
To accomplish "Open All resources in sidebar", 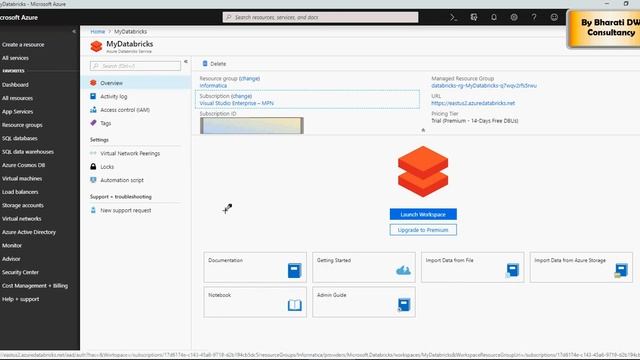I will (17, 98).
